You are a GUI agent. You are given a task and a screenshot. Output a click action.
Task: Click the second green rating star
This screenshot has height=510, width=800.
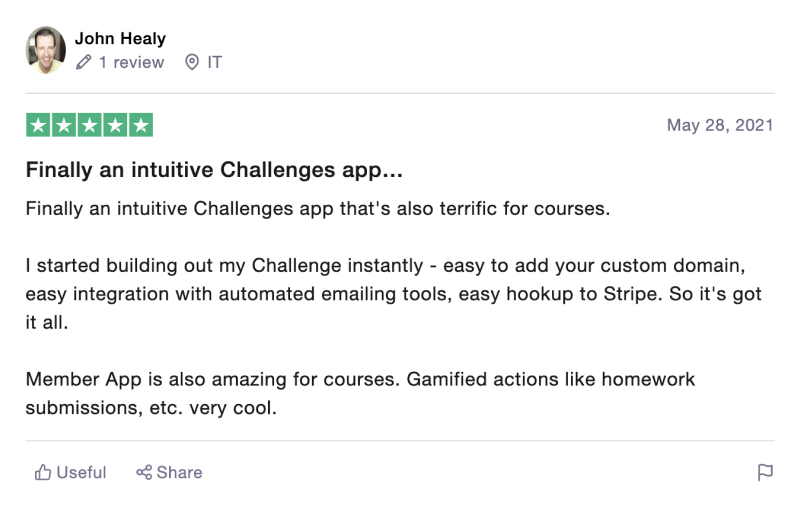64,125
